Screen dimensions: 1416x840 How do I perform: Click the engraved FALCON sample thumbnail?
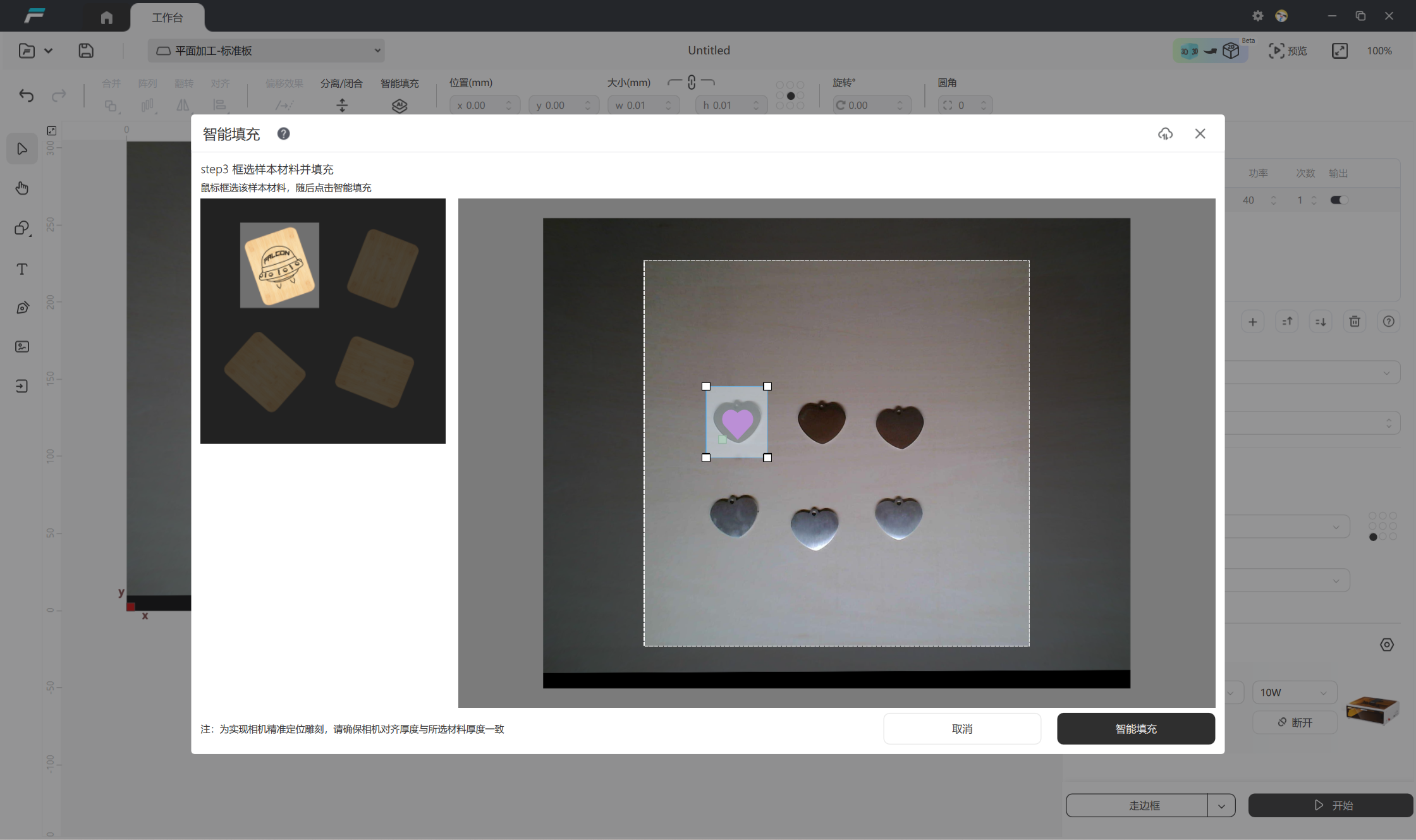coord(279,265)
